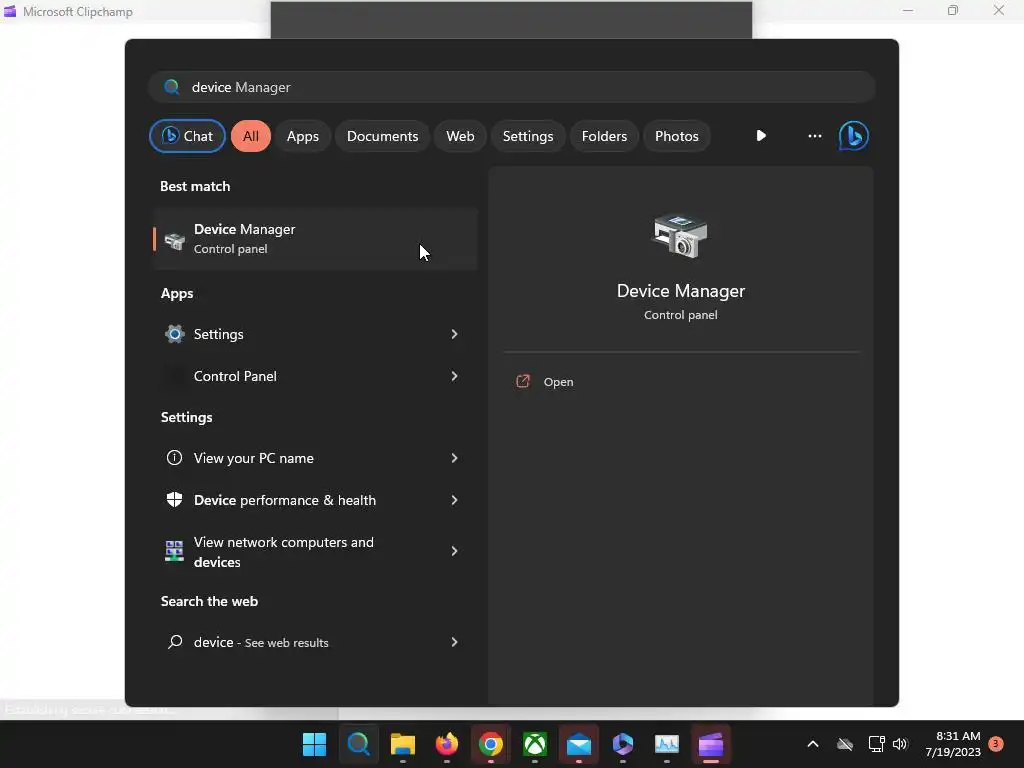1024x768 pixels.
Task: Show hidden system tray icons
Action: tap(813, 744)
